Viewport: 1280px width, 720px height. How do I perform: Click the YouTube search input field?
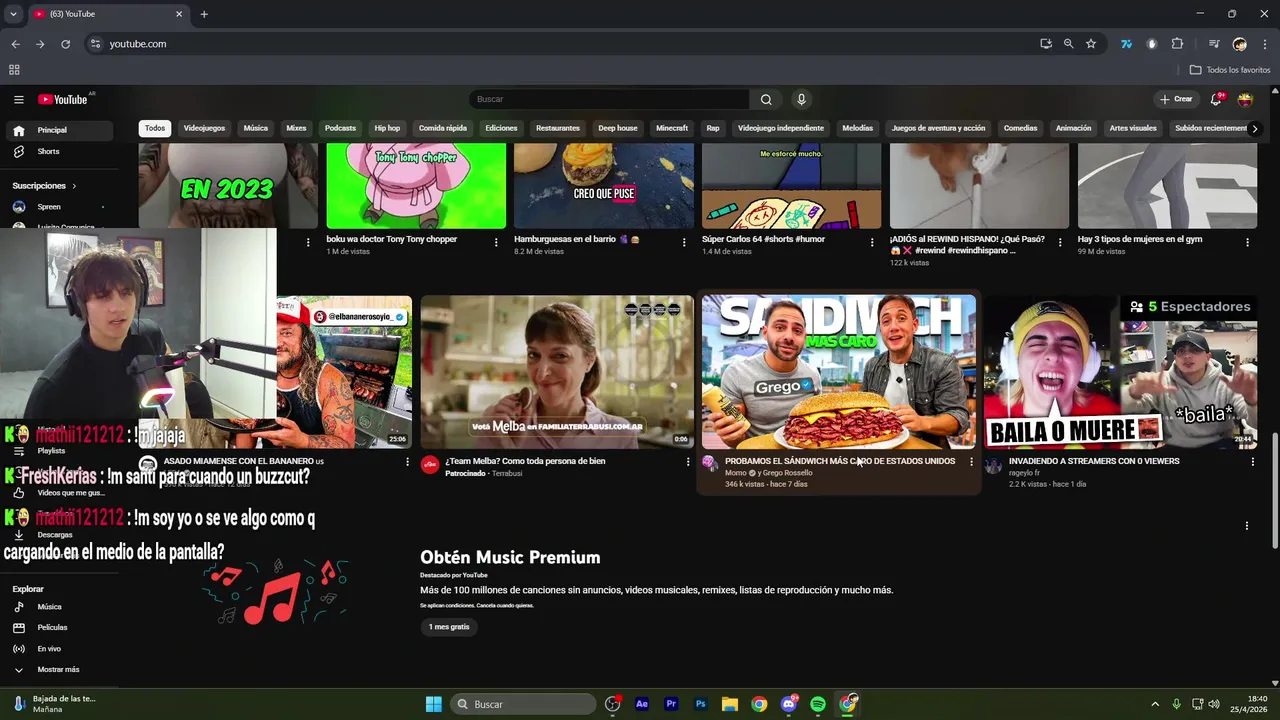609,99
